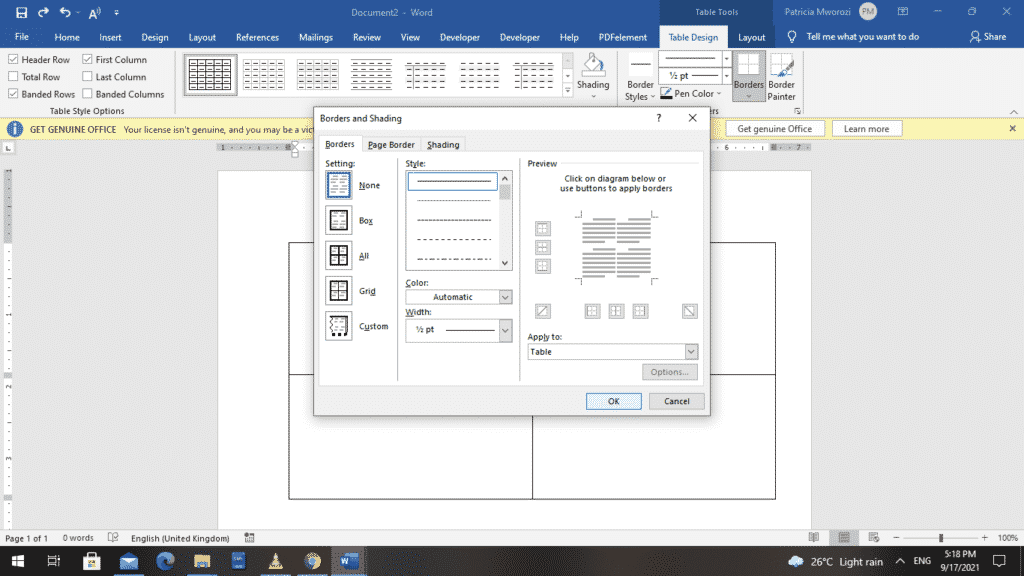This screenshot has width=1024, height=576.
Task: Click the Shading paint bucket icon
Action: tap(593, 65)
